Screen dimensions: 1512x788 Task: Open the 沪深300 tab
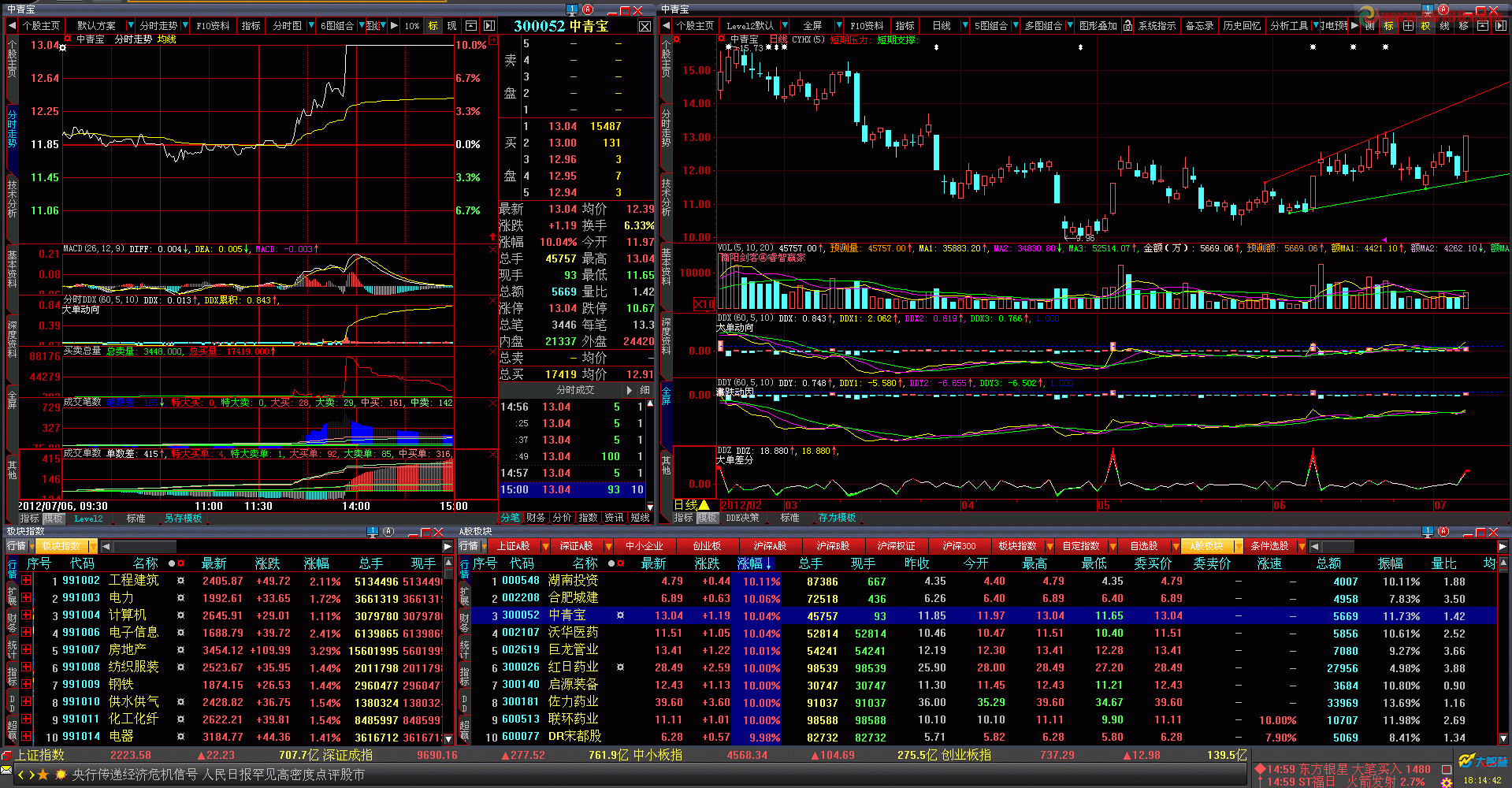click(x=959, y=546)
